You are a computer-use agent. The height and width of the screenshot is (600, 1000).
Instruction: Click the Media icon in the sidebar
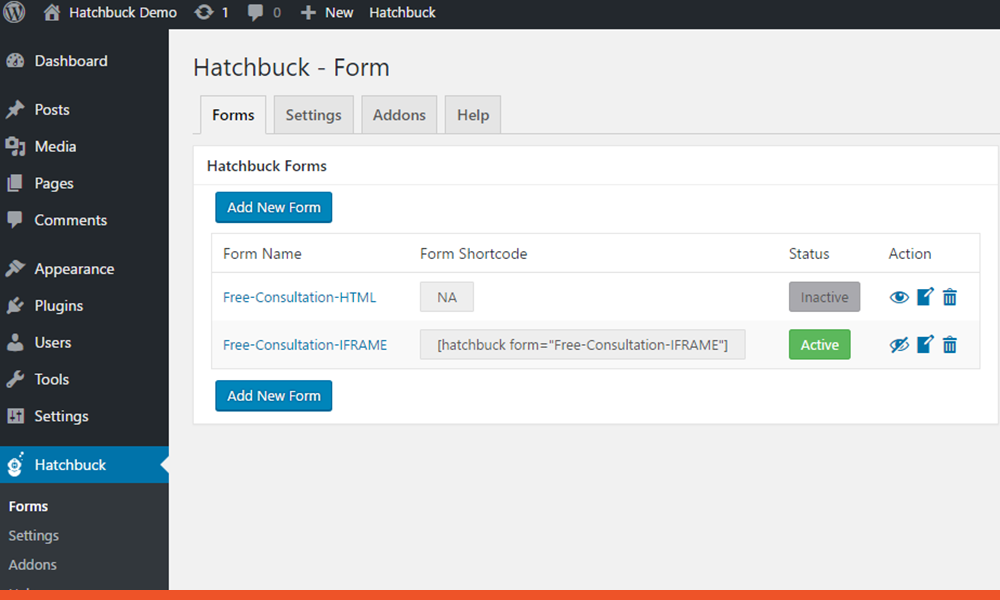[x=15, y=146]
